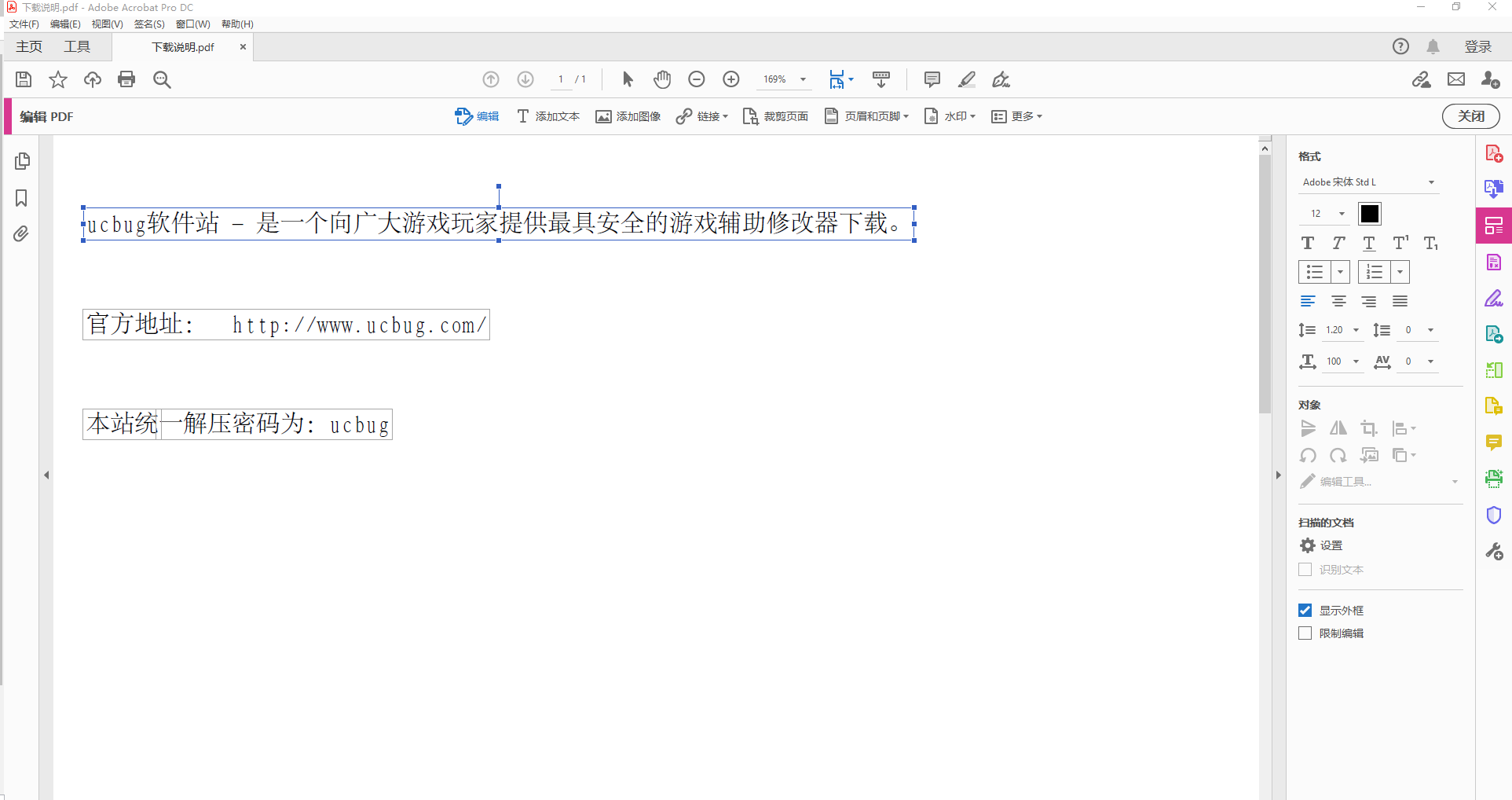Select the highlighter pen tool

click(967, 79)
